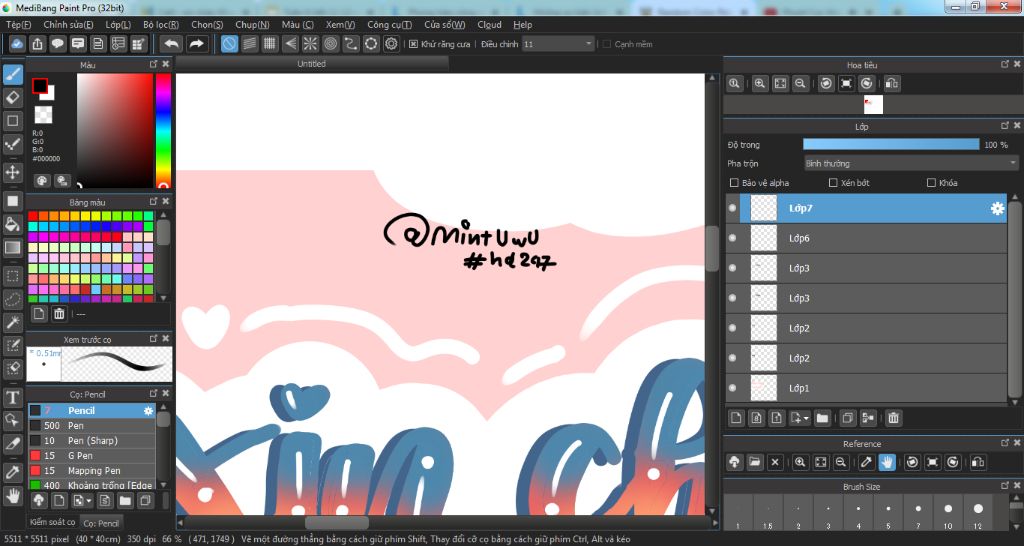Enable curve snap
The image size is (1024, 546).
click(351, 44)
